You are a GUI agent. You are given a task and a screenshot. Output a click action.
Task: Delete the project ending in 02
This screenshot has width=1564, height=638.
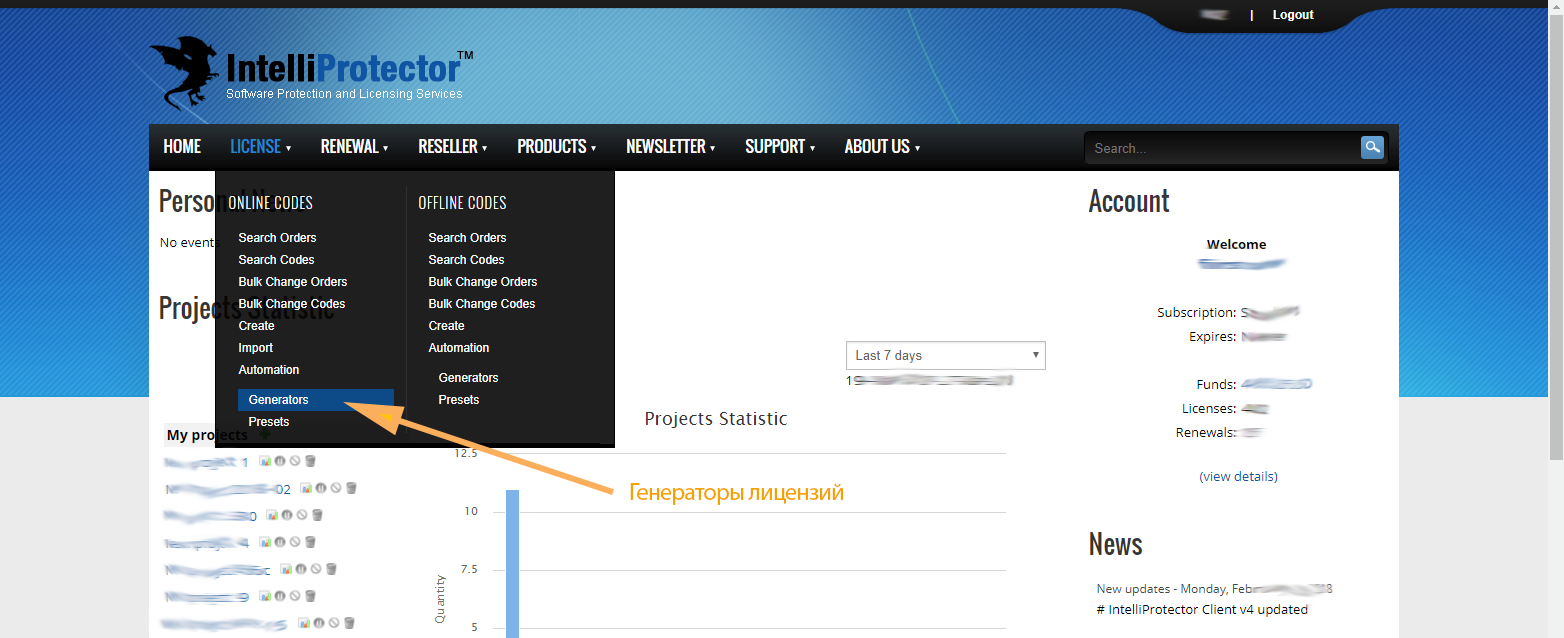351,488
